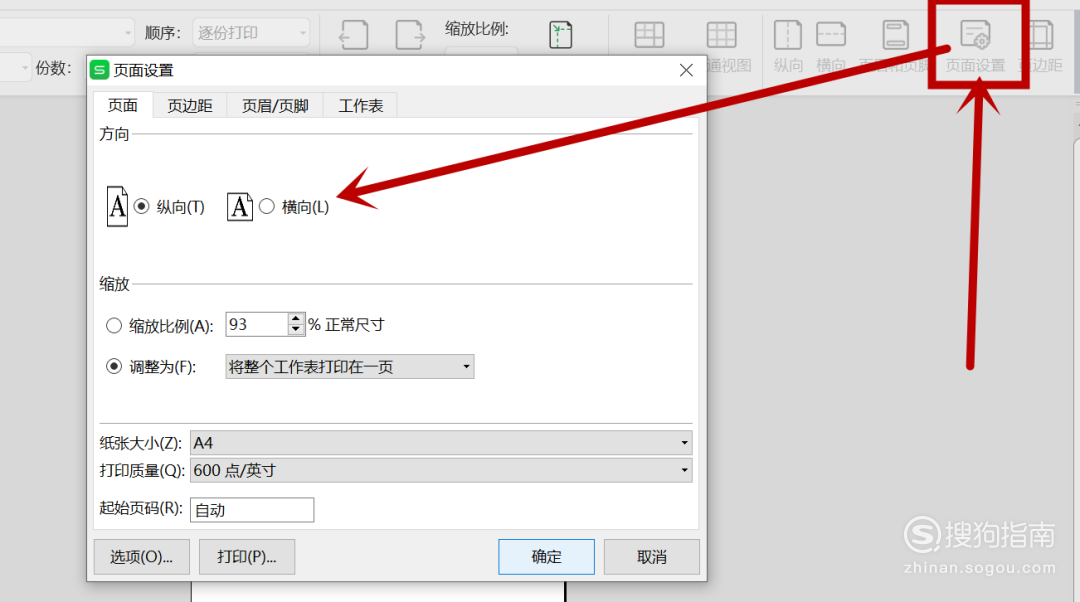
Task: Open the 工作表 tab
Action: click(360, 105)
